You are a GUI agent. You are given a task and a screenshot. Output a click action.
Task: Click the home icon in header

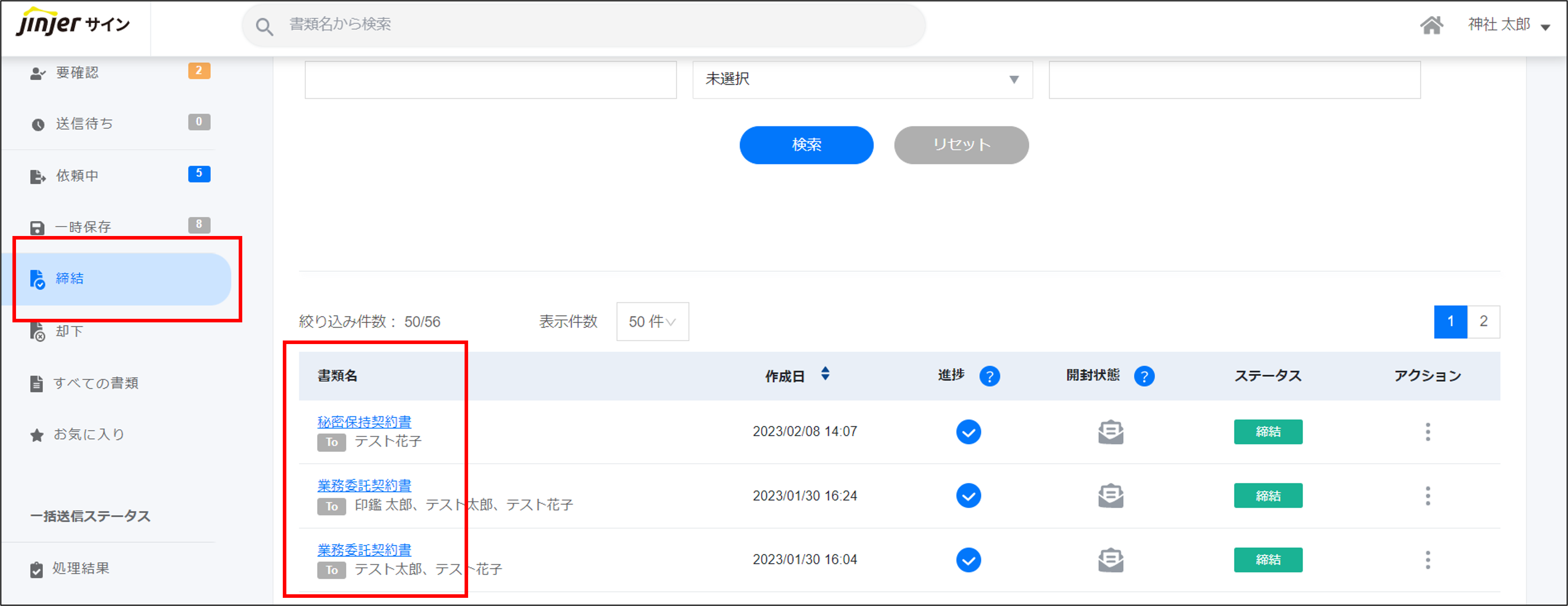(x=1431, y=25)
